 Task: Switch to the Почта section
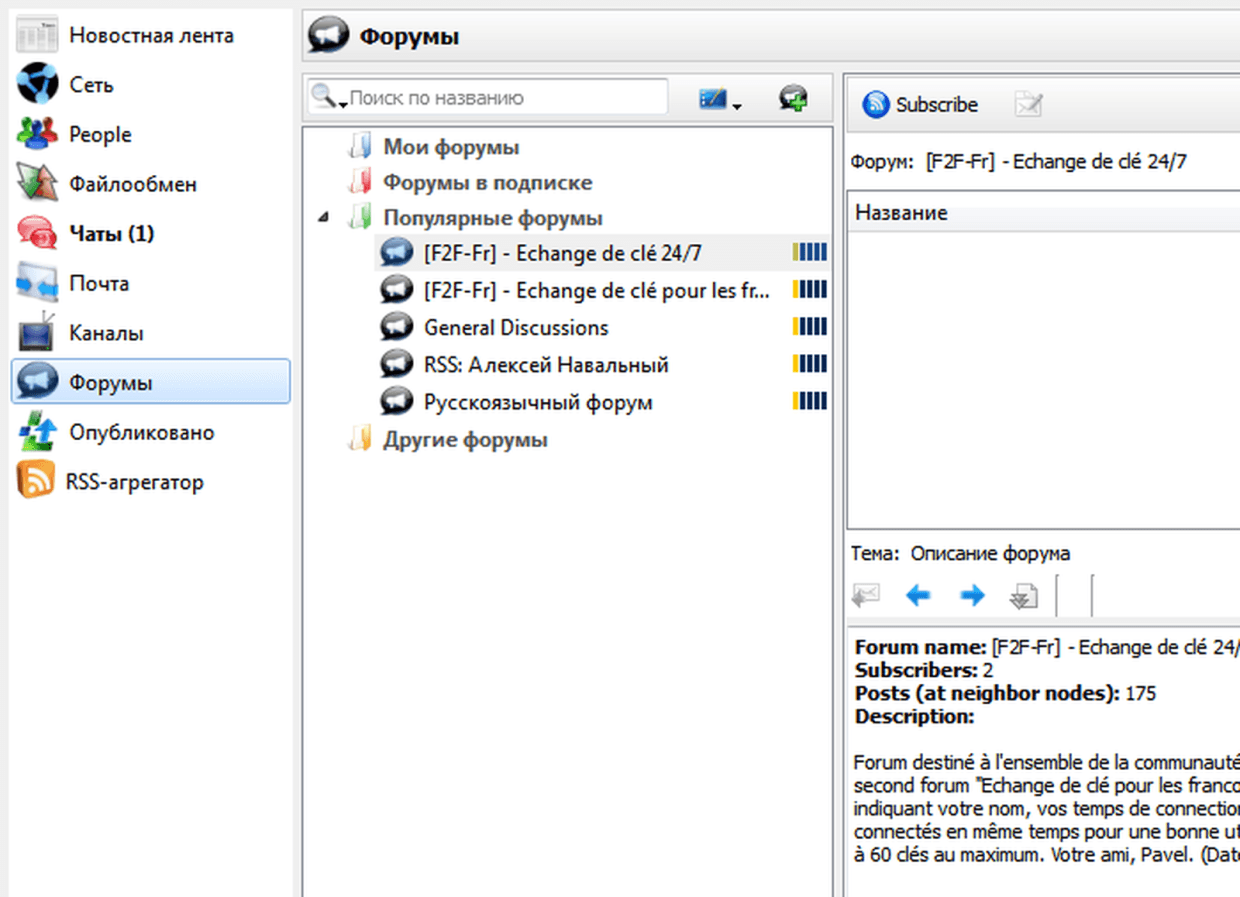pos(98,284)
